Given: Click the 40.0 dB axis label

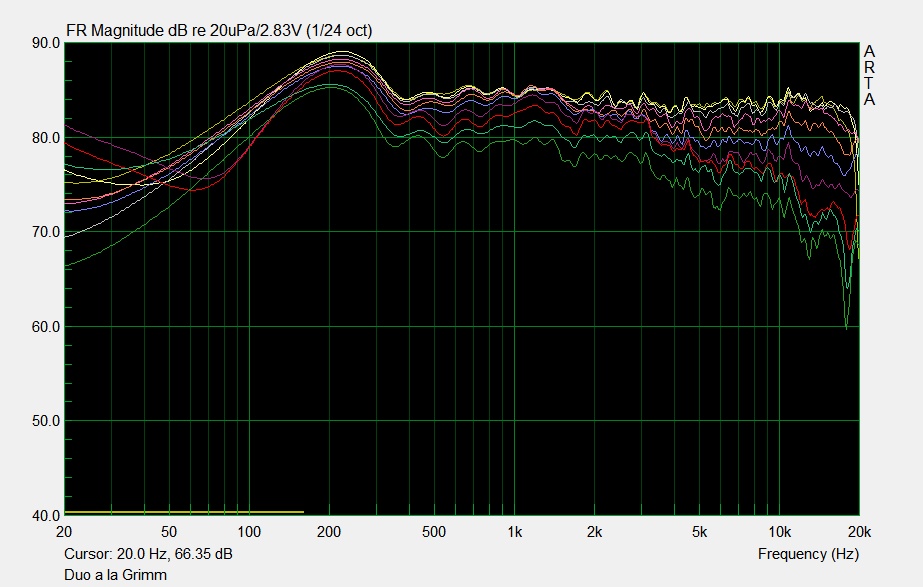Looking at the screenshot, I should (46, 516).
